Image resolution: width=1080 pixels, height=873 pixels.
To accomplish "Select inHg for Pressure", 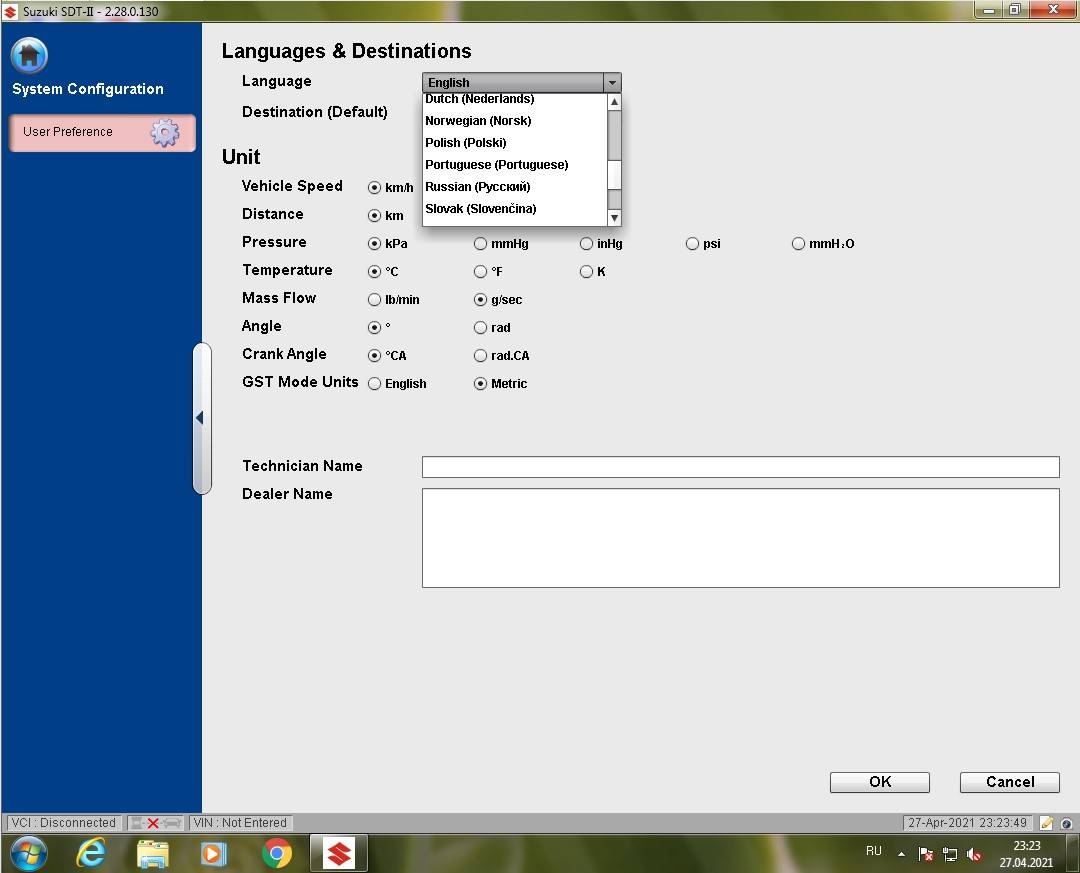I will (x=586, y=244).
